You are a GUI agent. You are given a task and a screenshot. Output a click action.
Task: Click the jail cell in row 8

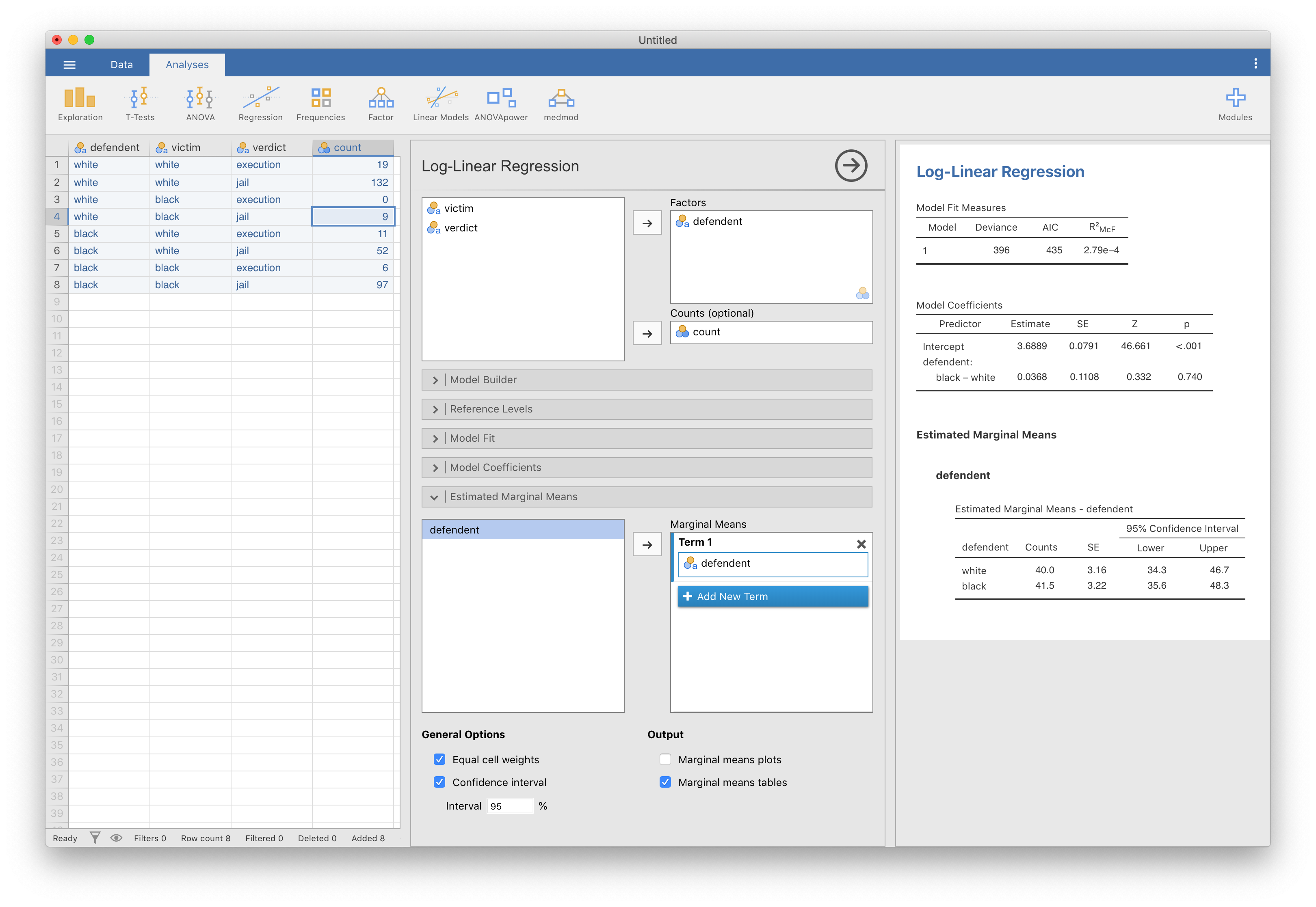pyautogui.click(x=271, y=285)
